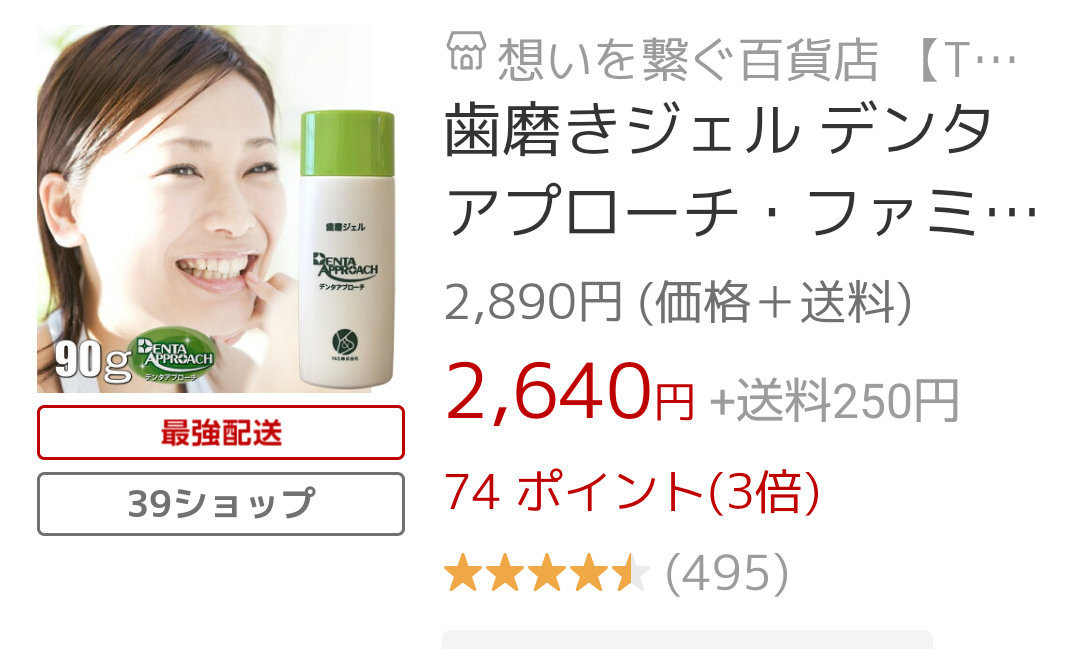1080x649 pixels.
Task: Click the half-filled fifth rating star
Action: coord(631,573)
